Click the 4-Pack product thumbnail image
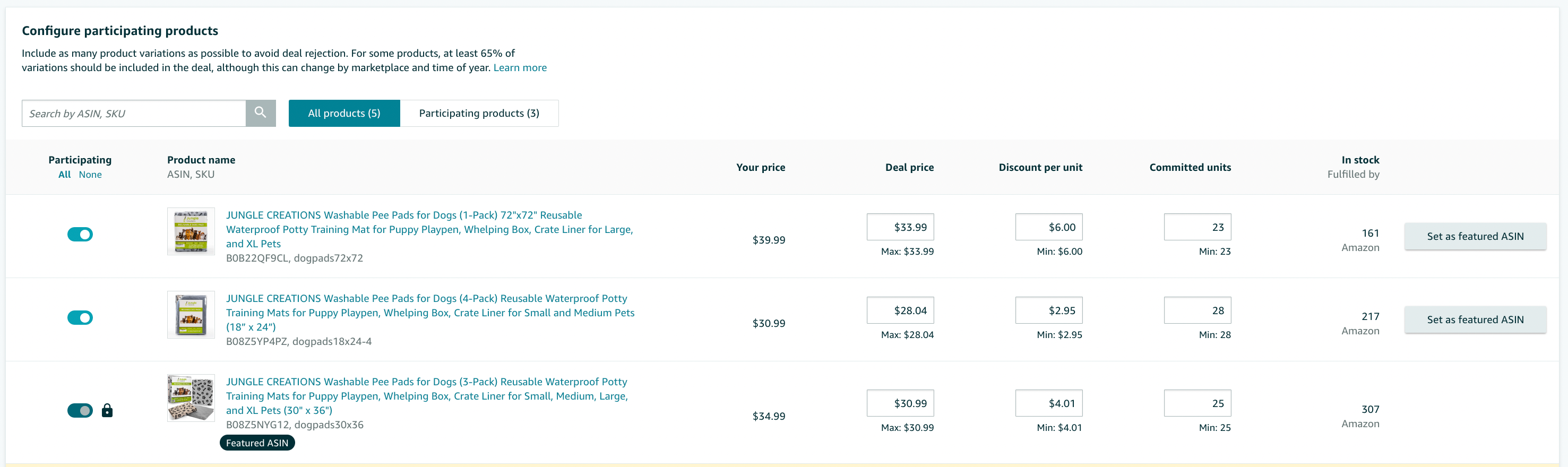This screenshot has height=467, width=1568. click(191, 315)
